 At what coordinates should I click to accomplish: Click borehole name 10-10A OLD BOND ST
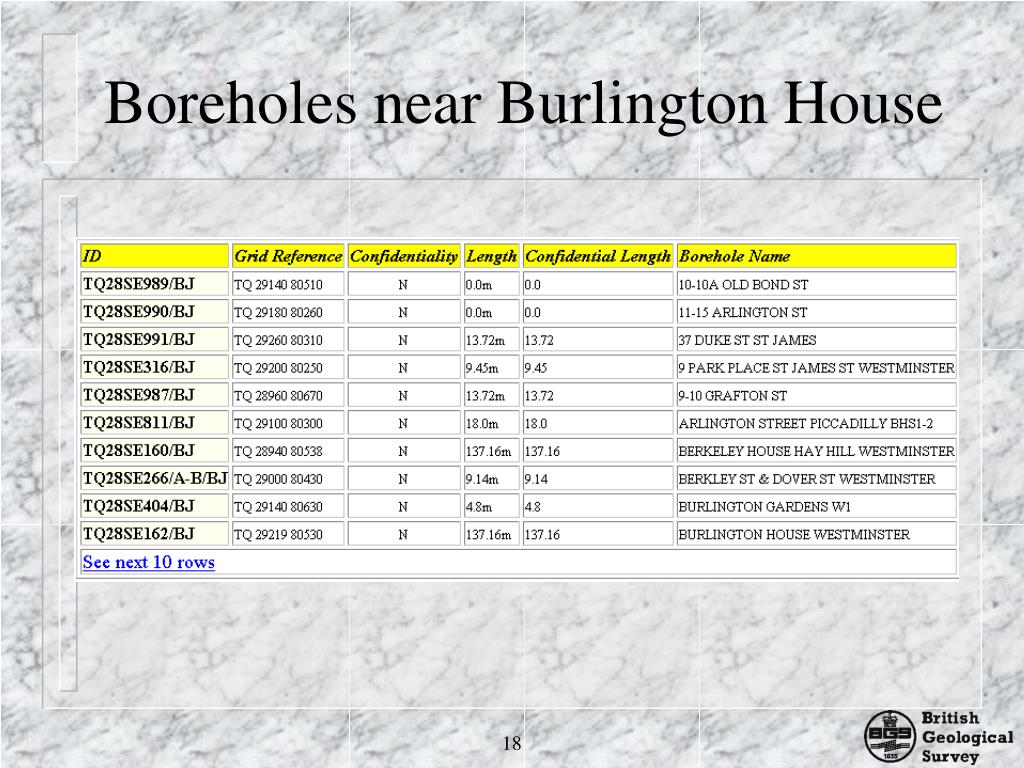[x=743, y=285]
